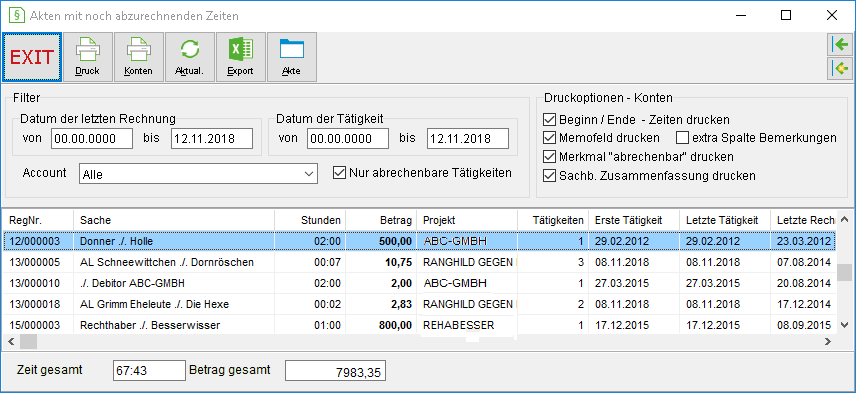Refresh data with Aktual. icon
The width and height of the screenshot is (856, 394).
(189, 57)
